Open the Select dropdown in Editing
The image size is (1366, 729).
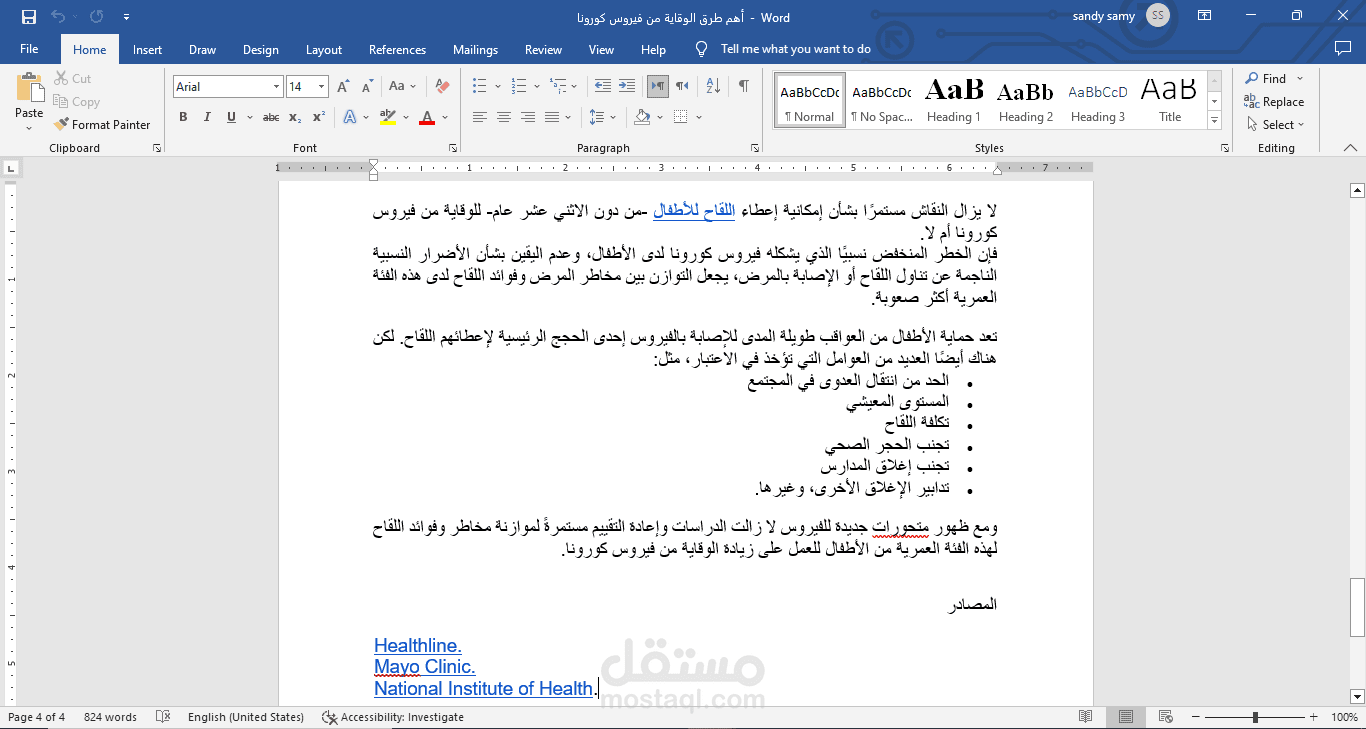tap(1276, 125)
